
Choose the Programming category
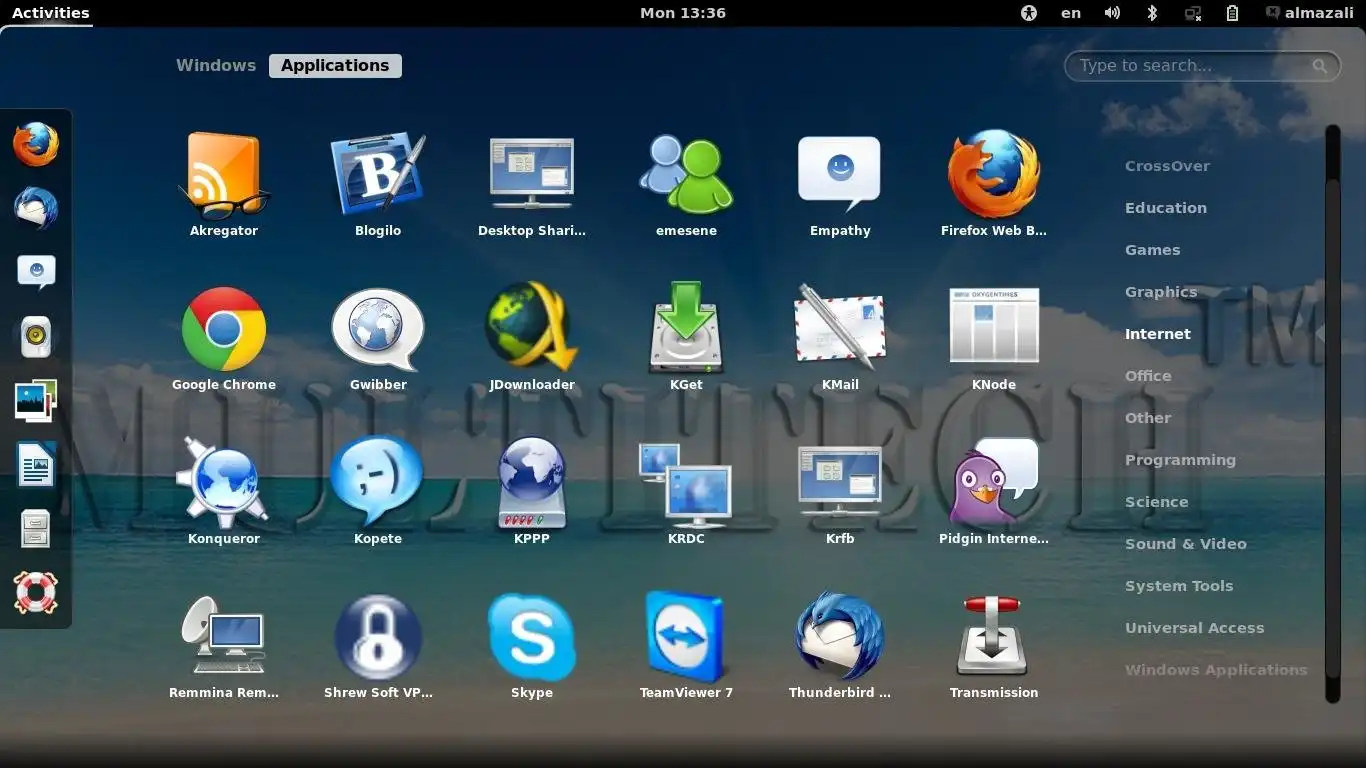1180,460
